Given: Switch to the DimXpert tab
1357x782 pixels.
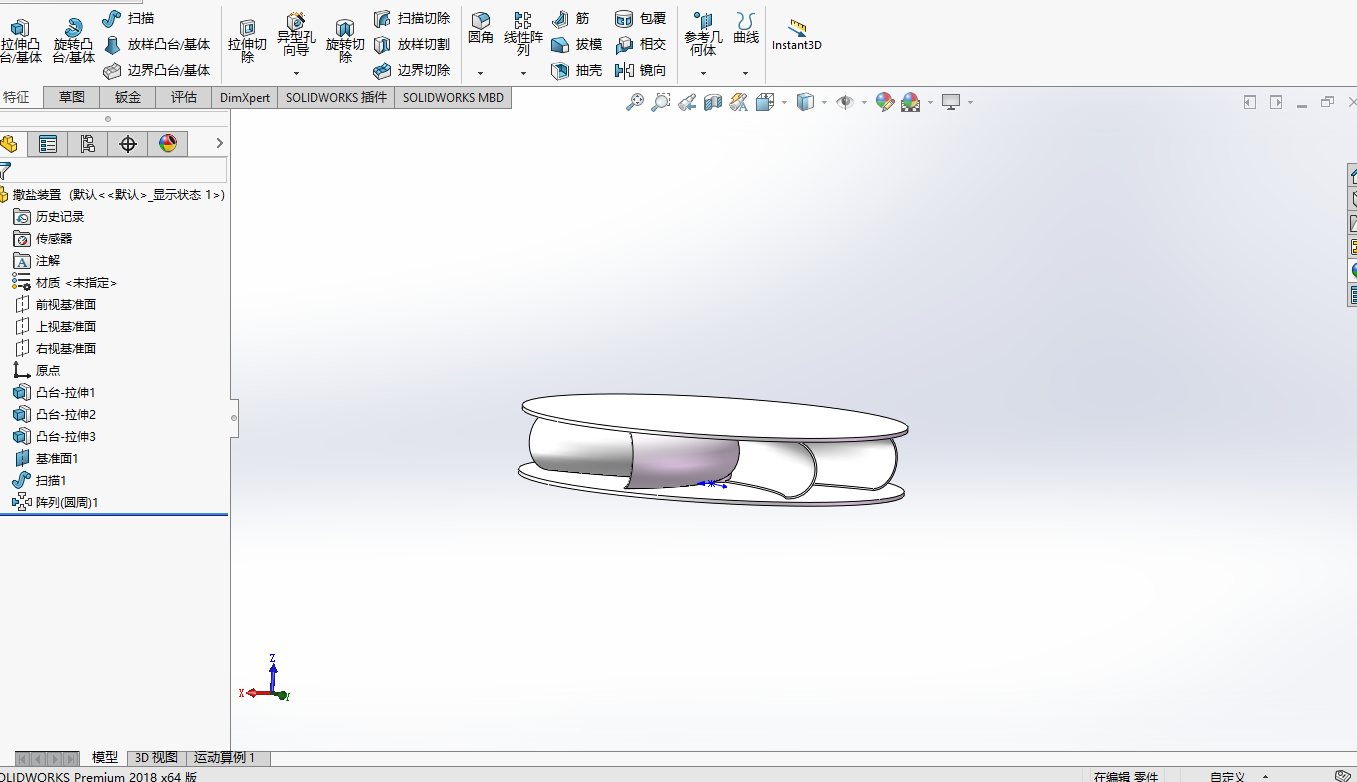Looking at the screenshot, I should tap(245, 97).
